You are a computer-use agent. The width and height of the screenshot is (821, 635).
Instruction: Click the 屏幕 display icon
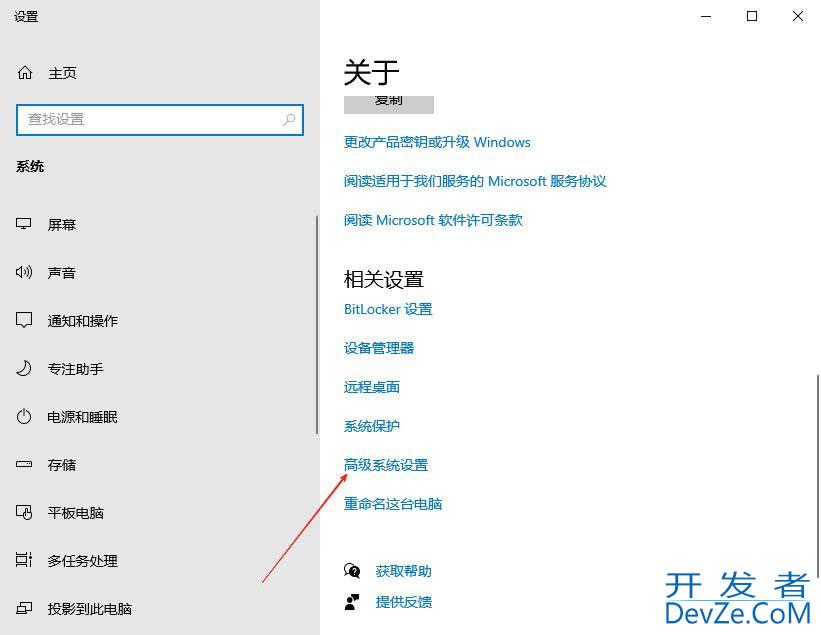(24, 225)
